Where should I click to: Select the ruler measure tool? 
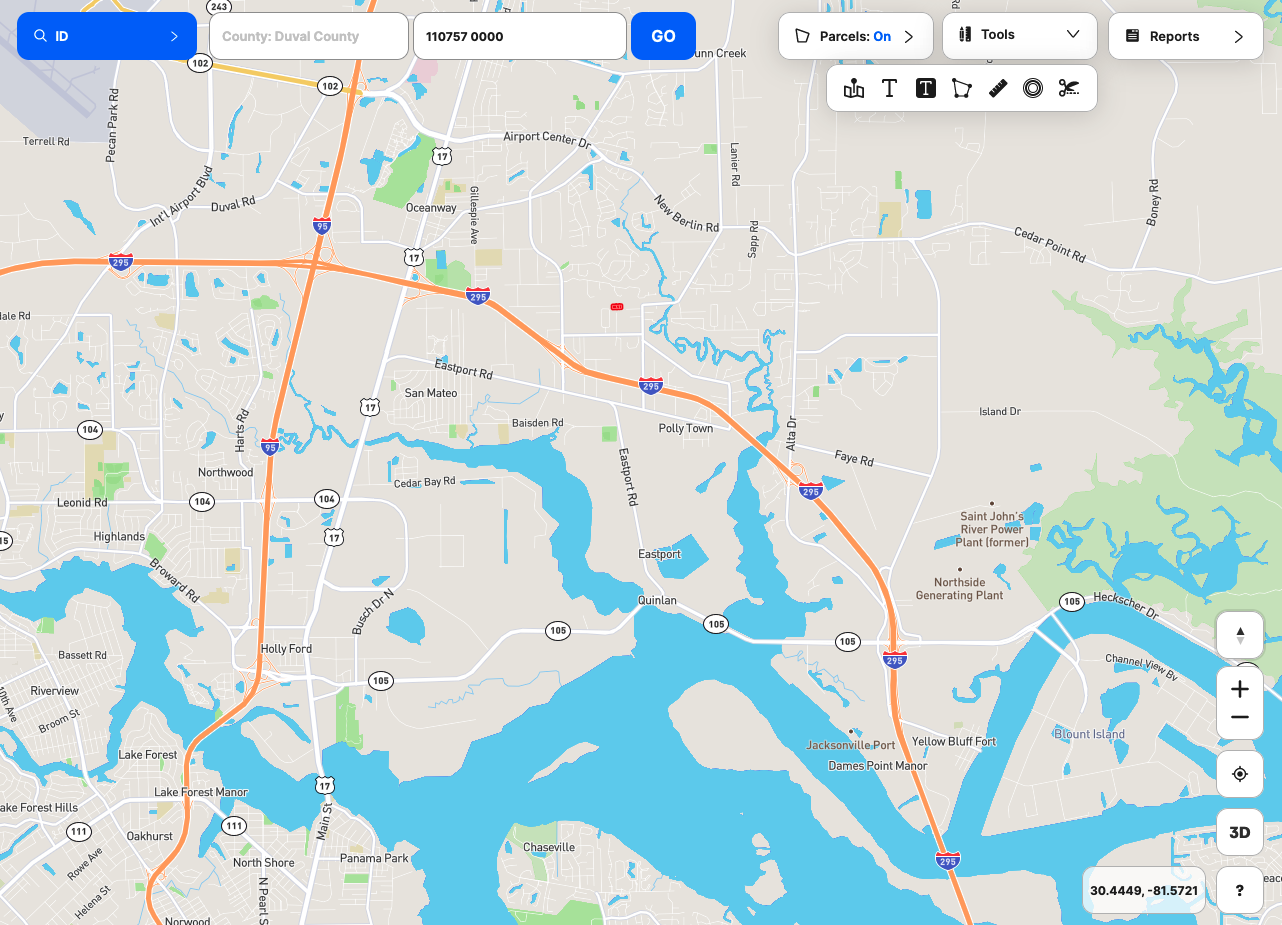click(997, 89)
